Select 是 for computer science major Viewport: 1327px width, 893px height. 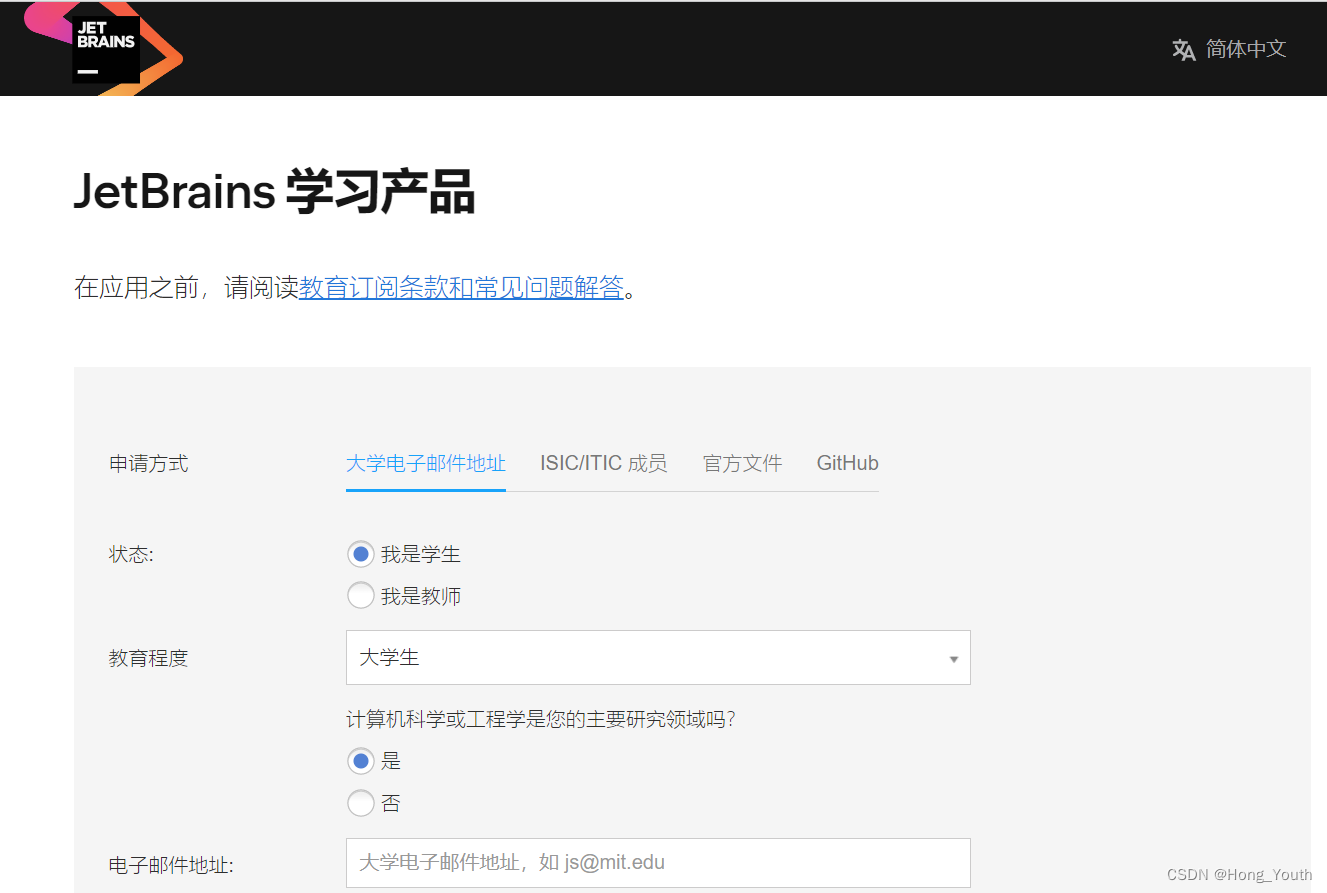(x=361, y=761)
